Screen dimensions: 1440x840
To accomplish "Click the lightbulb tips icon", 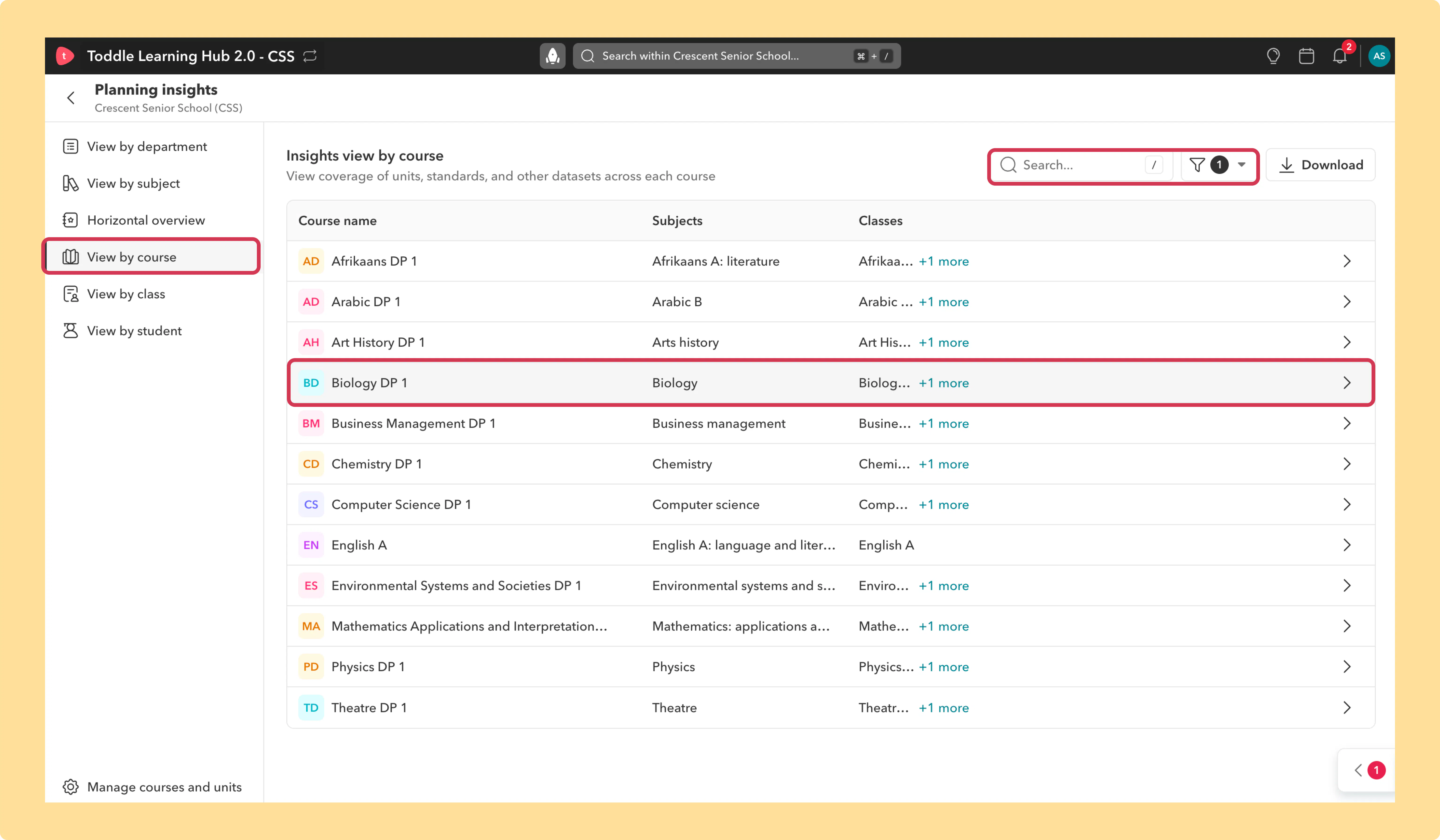I will pyautogui.click(x=1273, y=56).
